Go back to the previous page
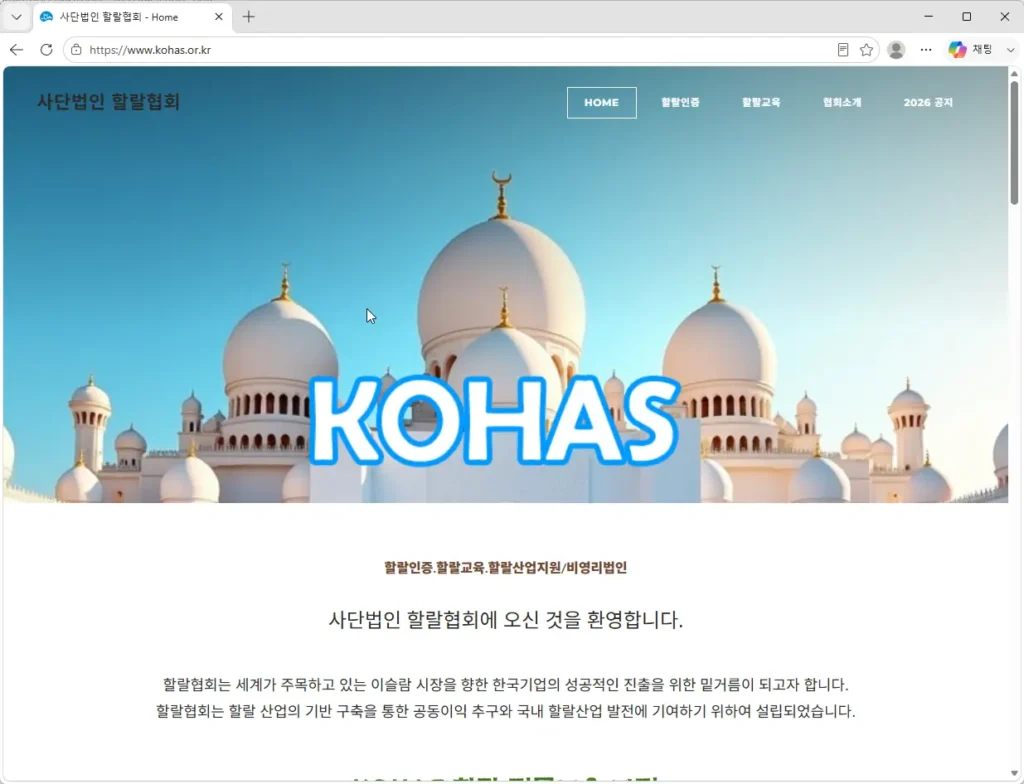This screenshot has height=784, width=1024. click(x=16, y=50)
